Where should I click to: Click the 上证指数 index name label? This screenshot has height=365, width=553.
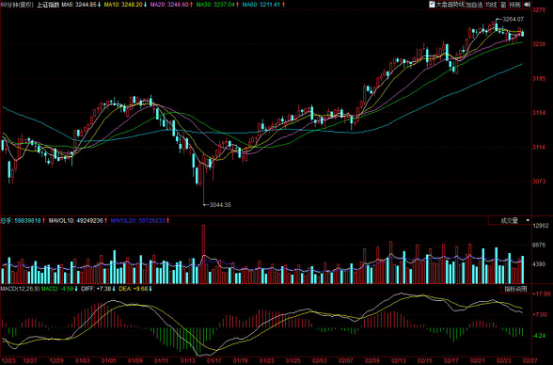click(48, 5)
